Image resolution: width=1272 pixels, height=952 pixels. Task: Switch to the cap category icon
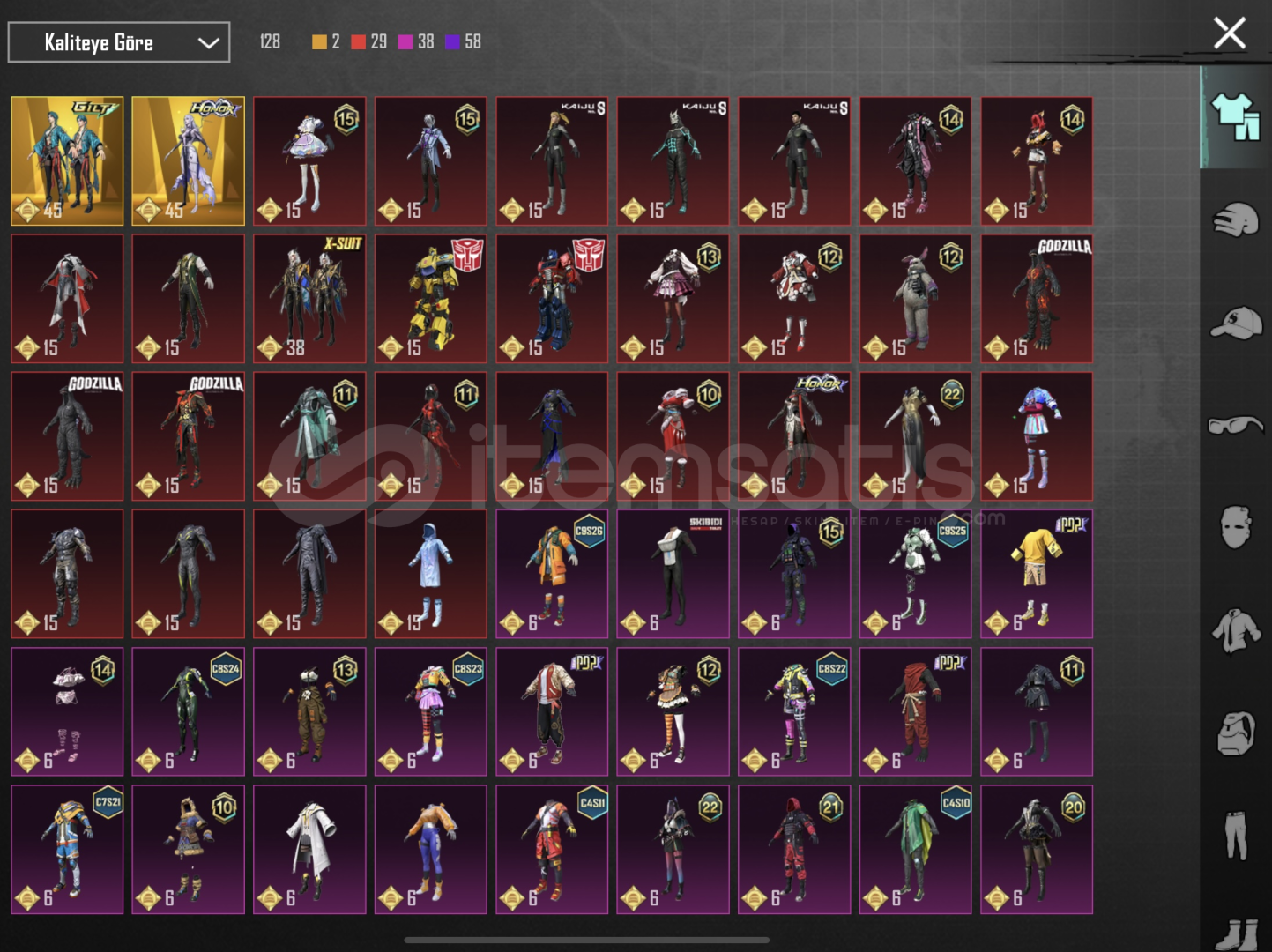coord(1236,324)
